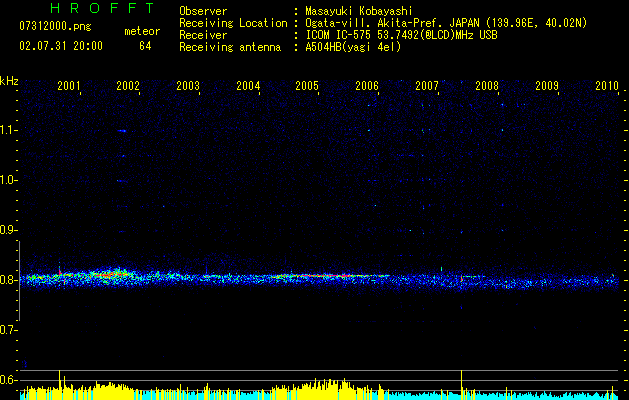Click the kHz axis unit label
Screen dimensions: 629x400
[9, 81]
